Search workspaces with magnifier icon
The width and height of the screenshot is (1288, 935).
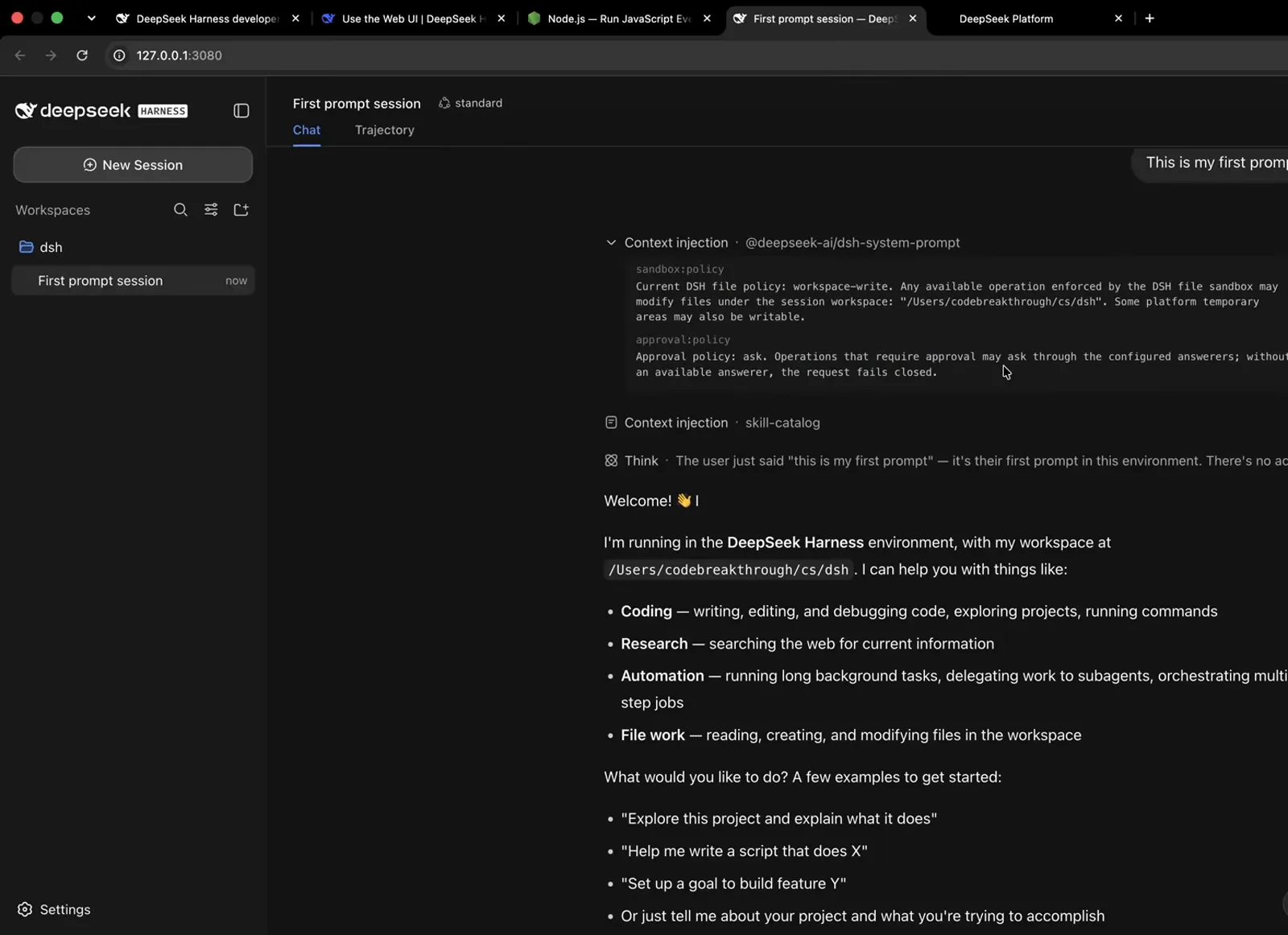coord(180,210)
